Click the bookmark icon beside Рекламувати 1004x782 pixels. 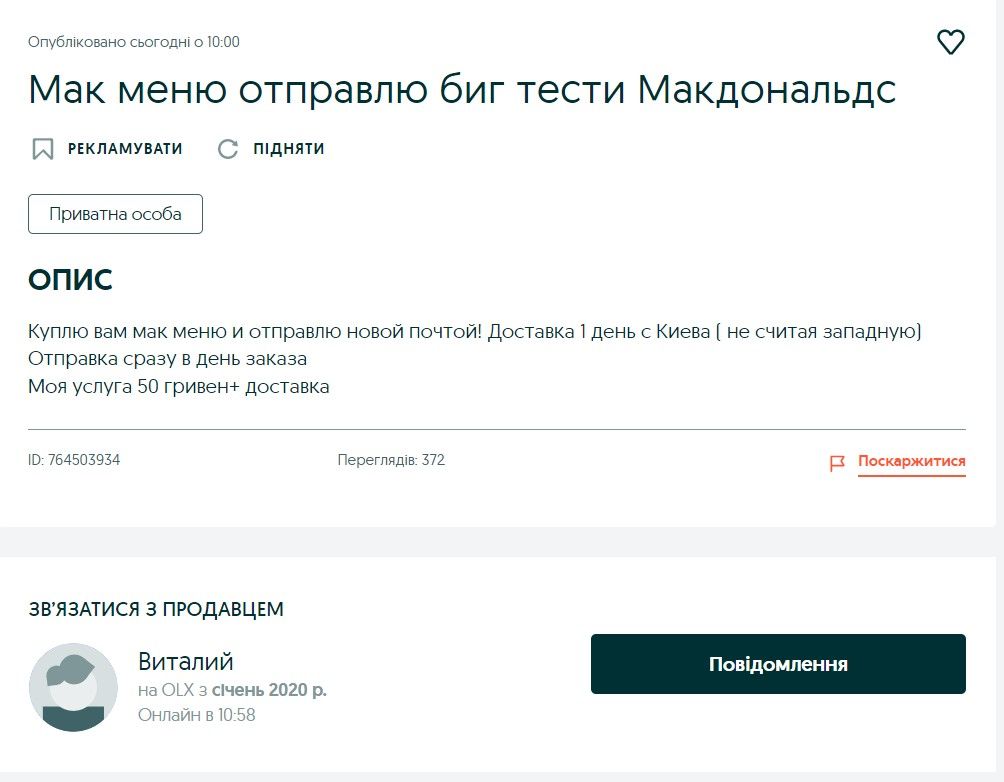point(42,149)
